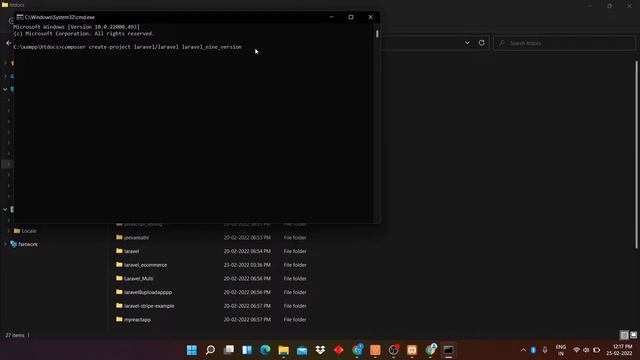This screenshot has height=360, width=640.
Task: Select Network in navigation pane
Action: (x=28, y=244)
